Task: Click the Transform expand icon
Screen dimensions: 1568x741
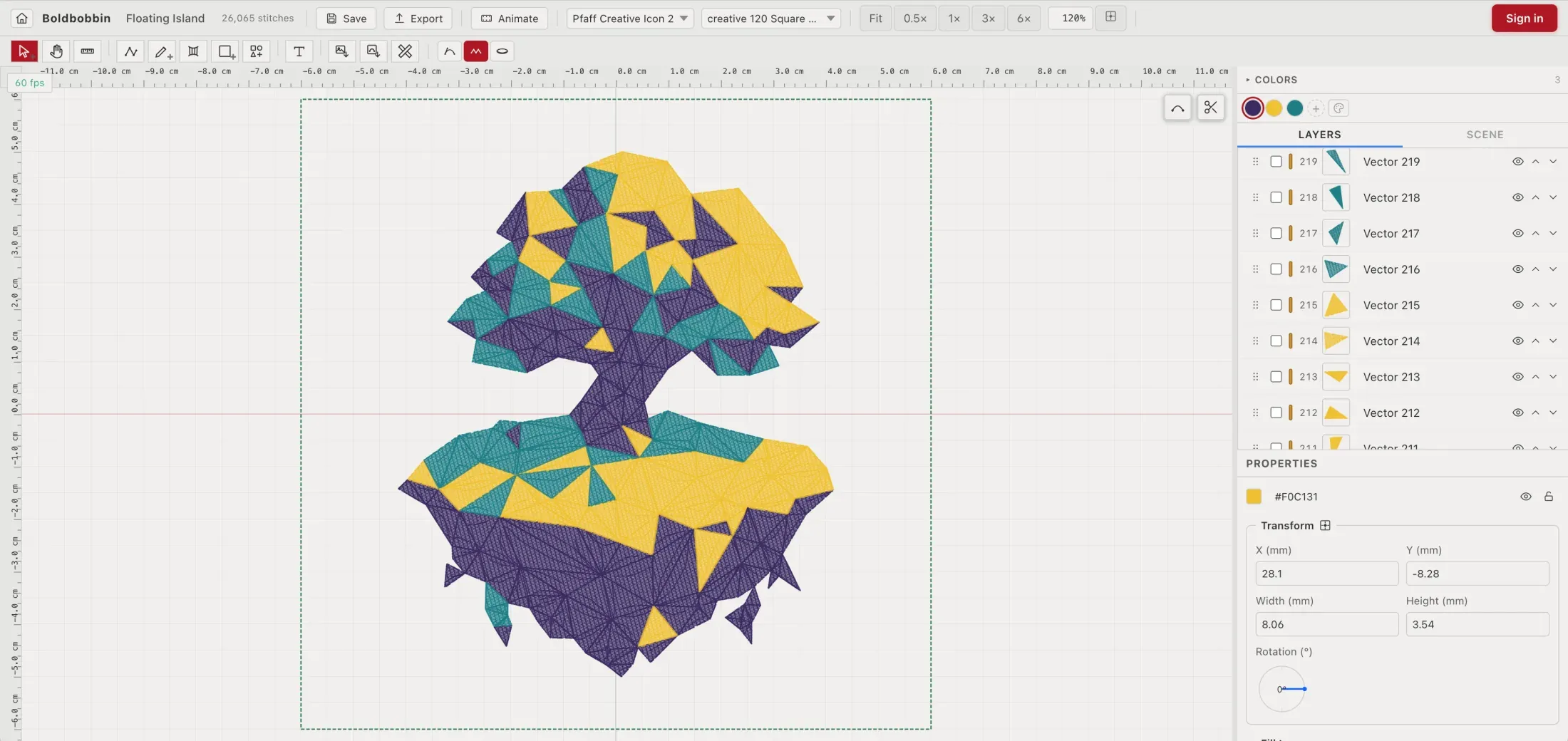Action: (1325, 526)
